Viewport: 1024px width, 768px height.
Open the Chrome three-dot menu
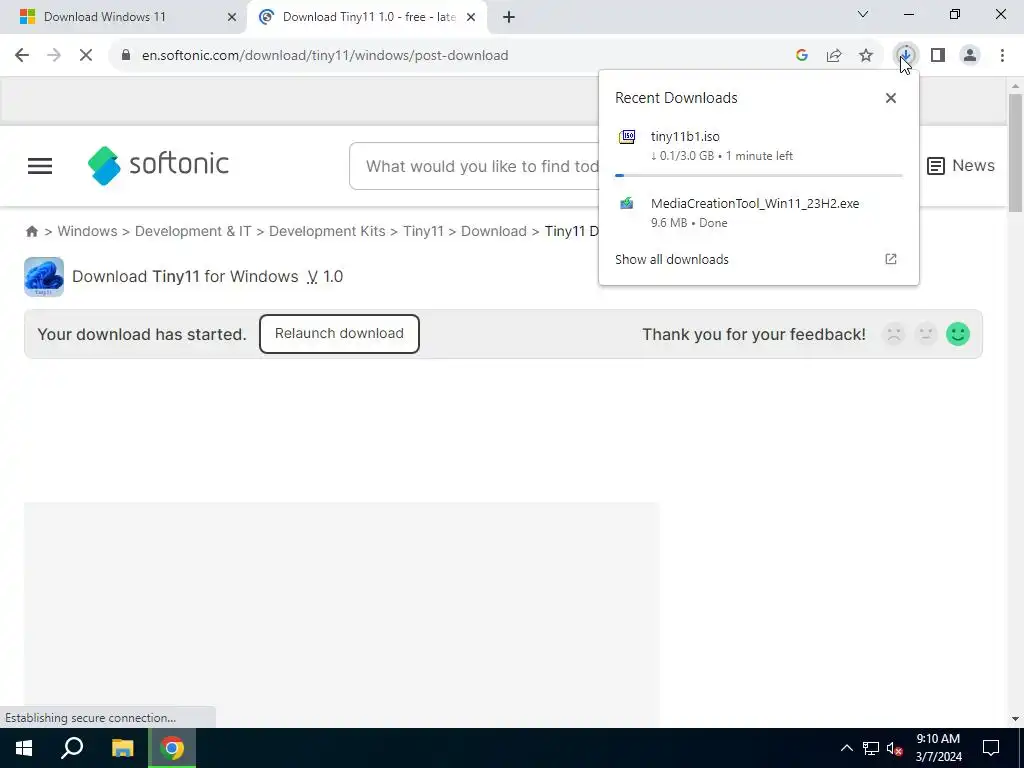(x=1002, y=56)
